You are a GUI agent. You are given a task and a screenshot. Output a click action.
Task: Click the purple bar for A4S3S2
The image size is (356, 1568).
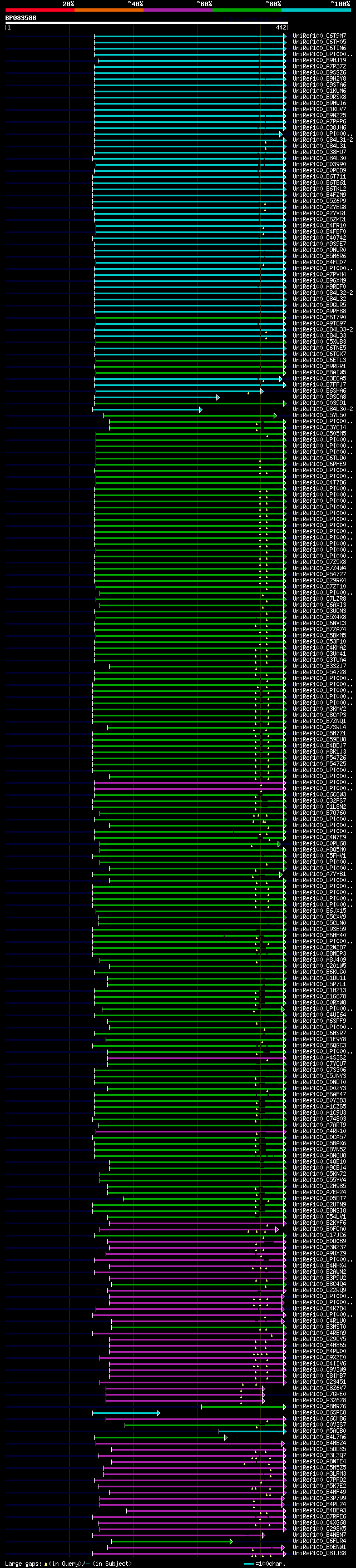pos(196,1058)
